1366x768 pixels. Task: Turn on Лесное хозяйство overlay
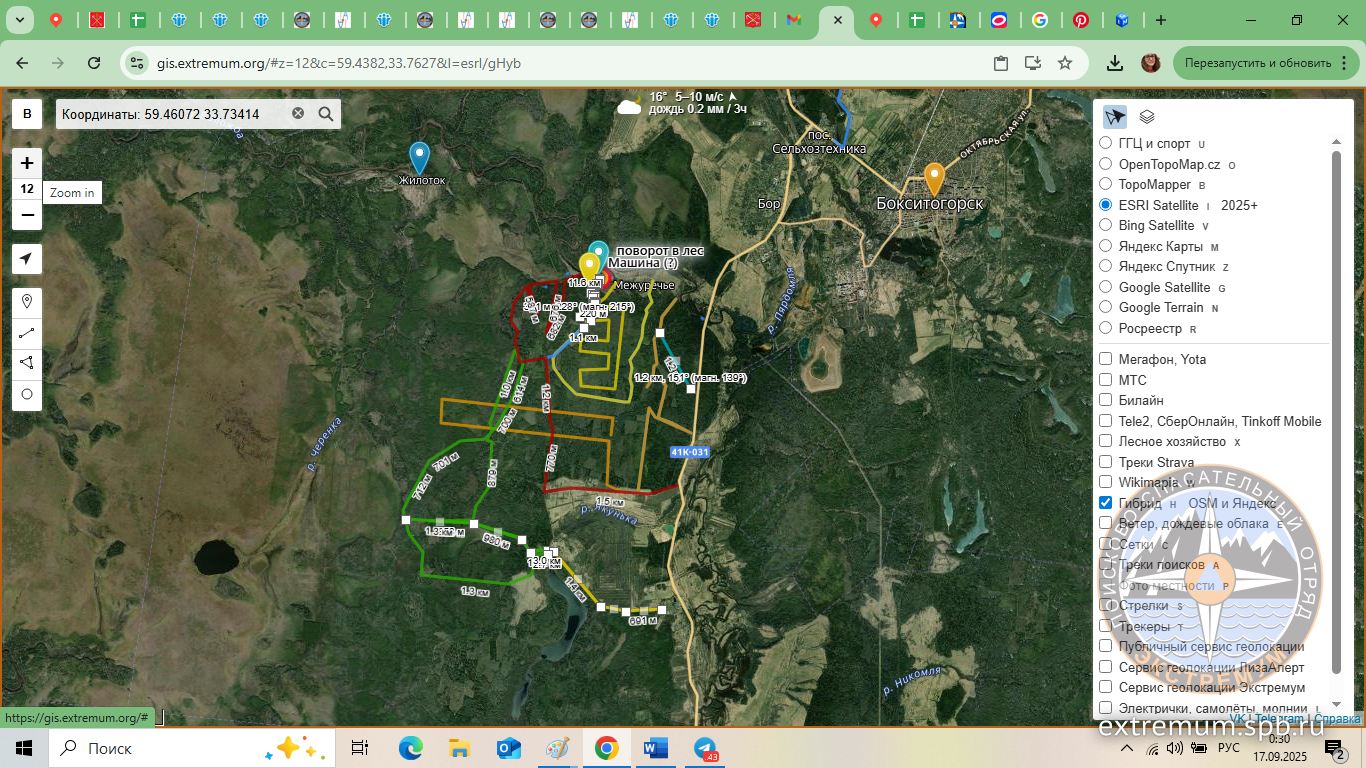click(1106, 441)
